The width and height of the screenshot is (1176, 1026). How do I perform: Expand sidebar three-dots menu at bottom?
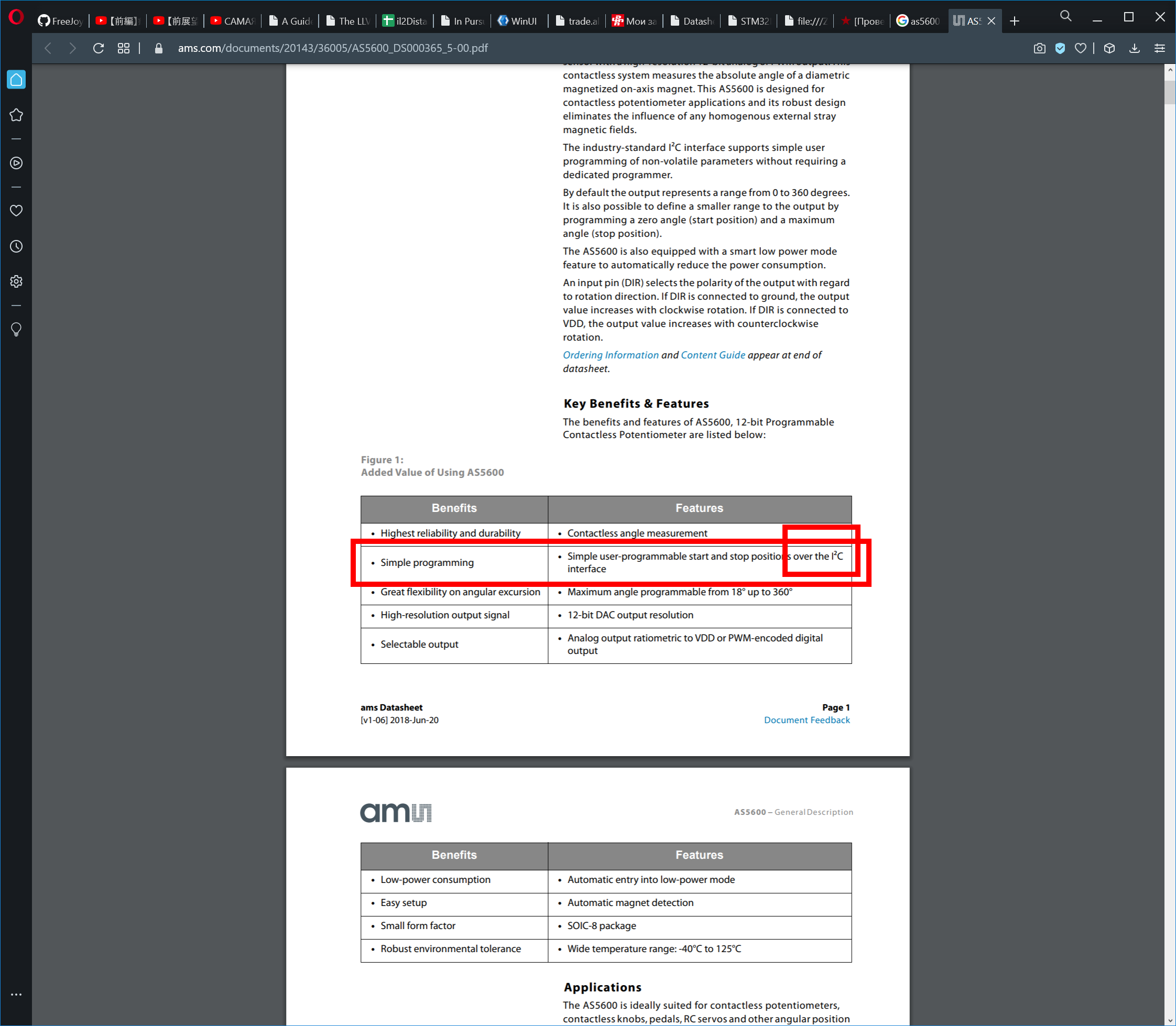(16, 995)
